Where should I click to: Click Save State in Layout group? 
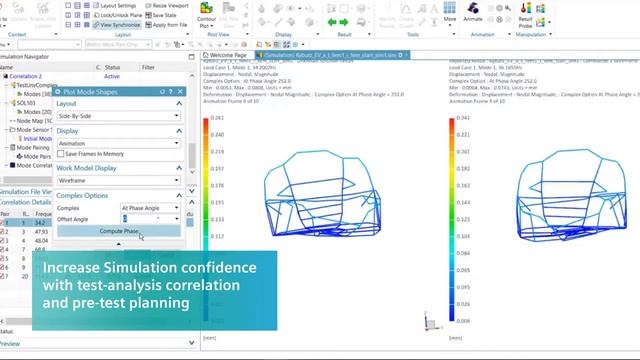tap(161, 15)
